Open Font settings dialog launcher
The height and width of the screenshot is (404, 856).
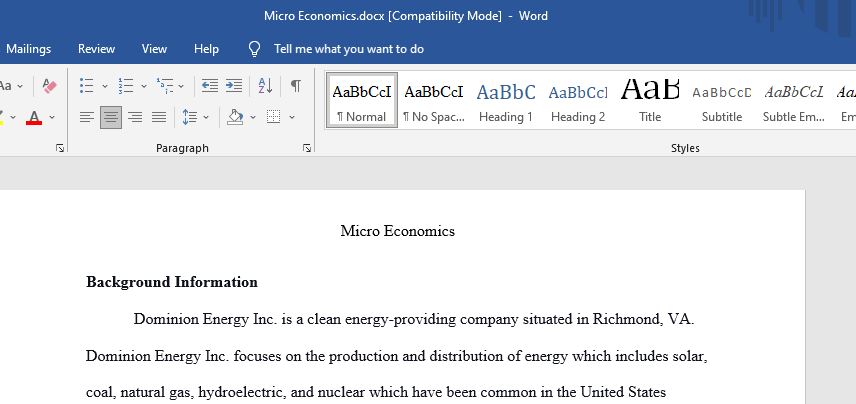point(60,148)
